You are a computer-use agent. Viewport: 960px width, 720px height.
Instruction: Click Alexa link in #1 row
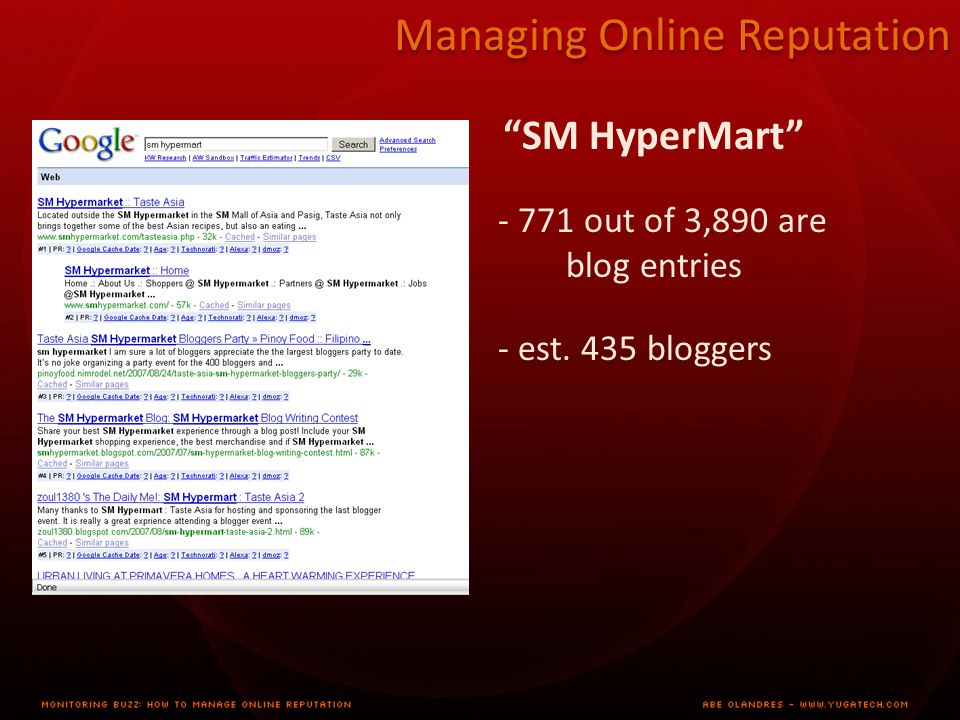click(239, 249)
